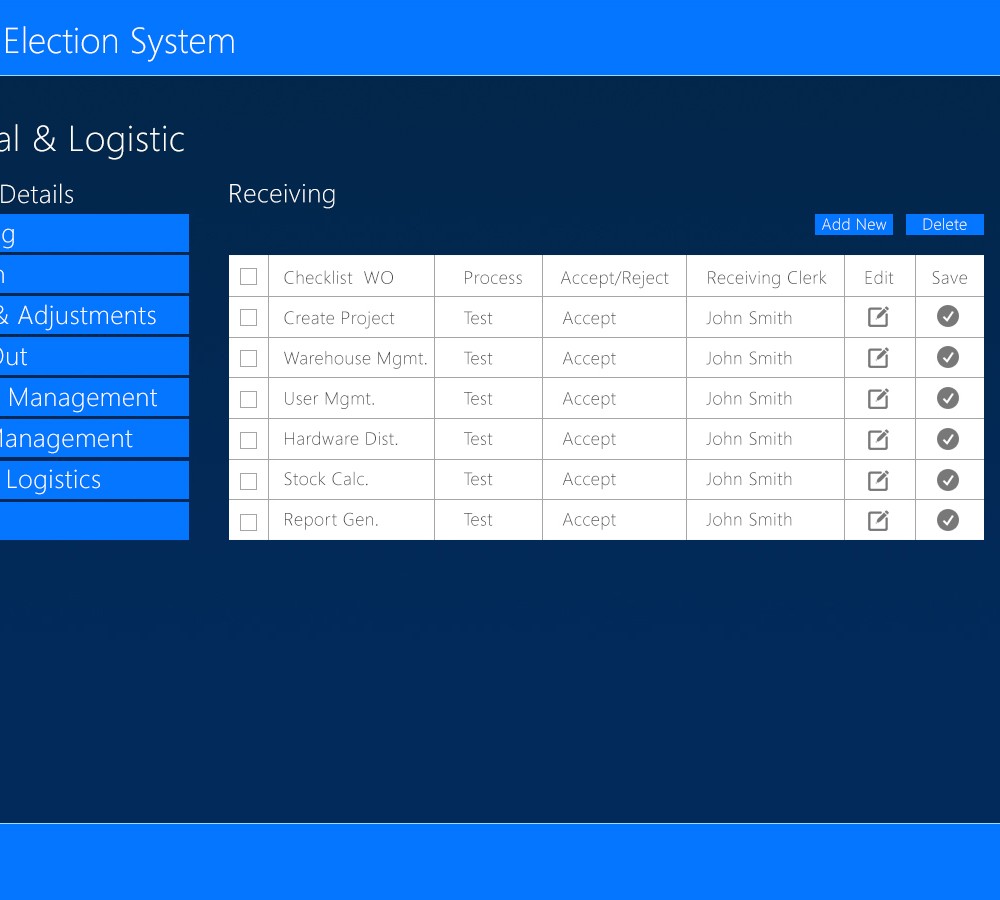
Task: Save the Hardware Dist. row
Action: tap(948, 439)
